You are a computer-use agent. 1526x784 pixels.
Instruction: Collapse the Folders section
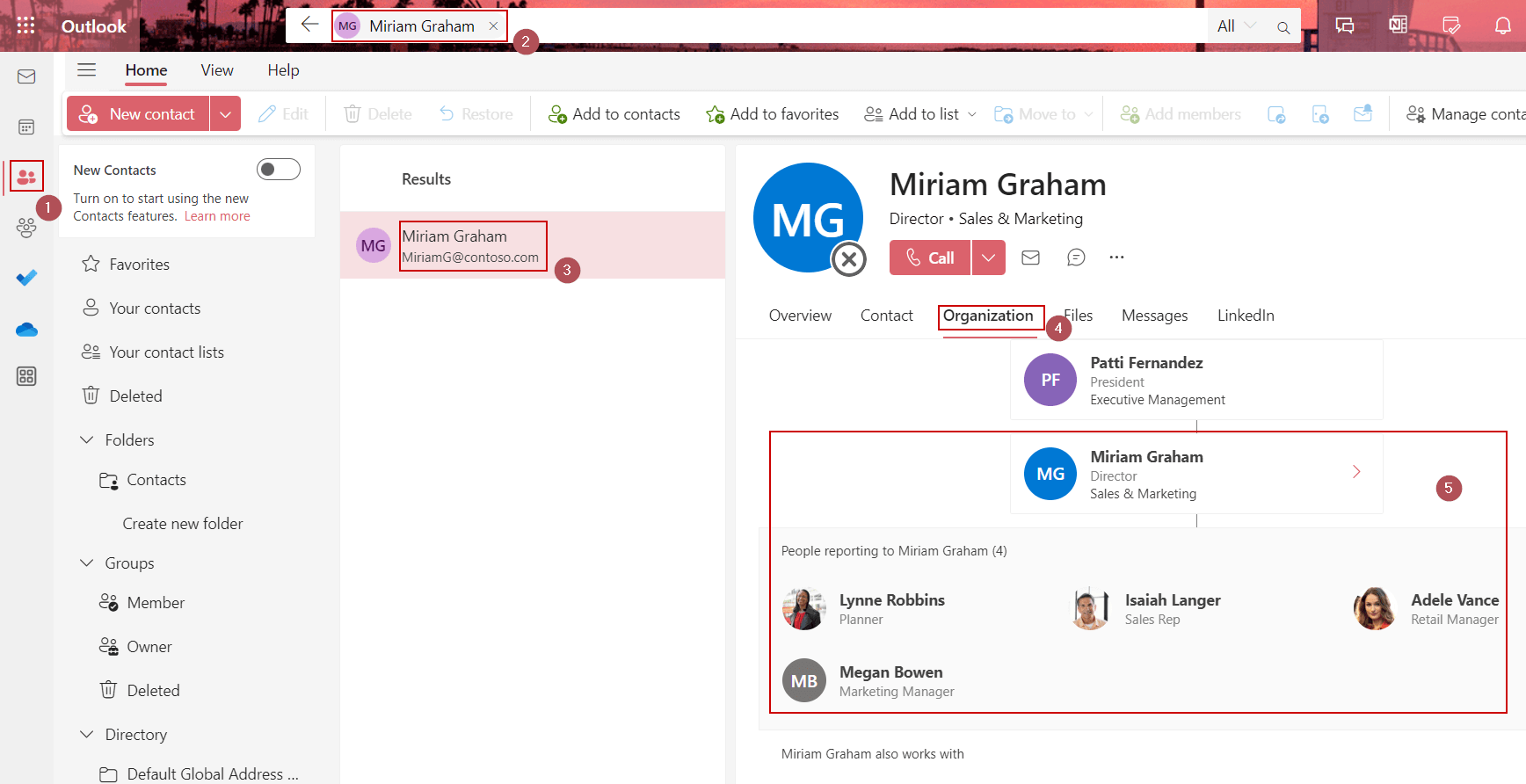coord(87,439)
